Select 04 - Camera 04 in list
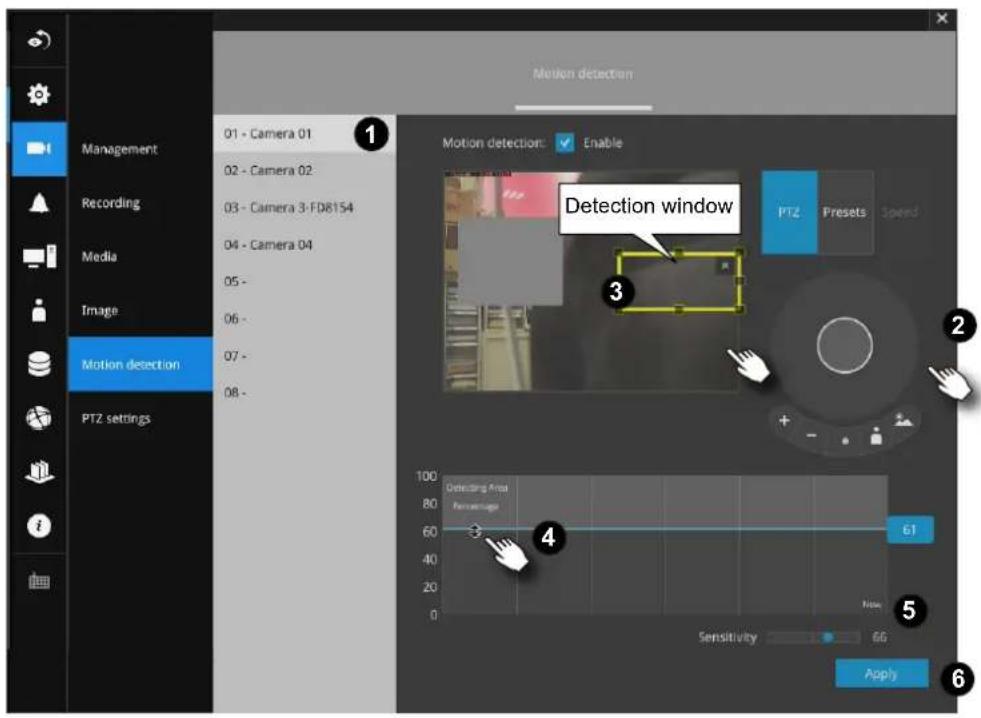 [304, 245]
